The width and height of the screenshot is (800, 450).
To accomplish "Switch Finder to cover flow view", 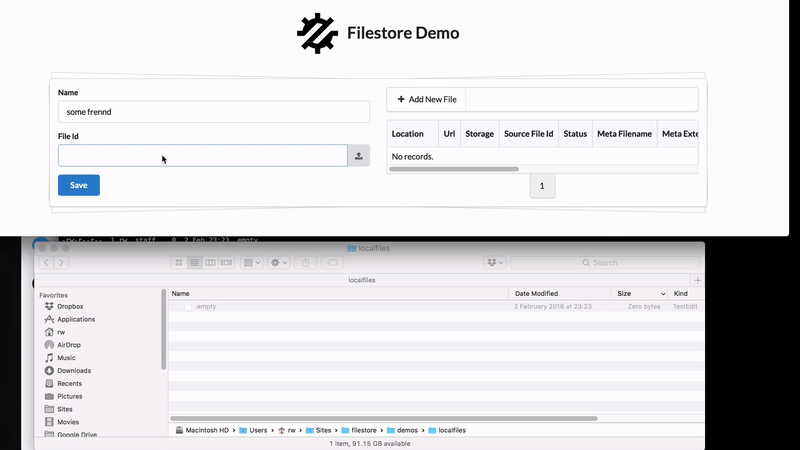I will [x=227, y=263].
